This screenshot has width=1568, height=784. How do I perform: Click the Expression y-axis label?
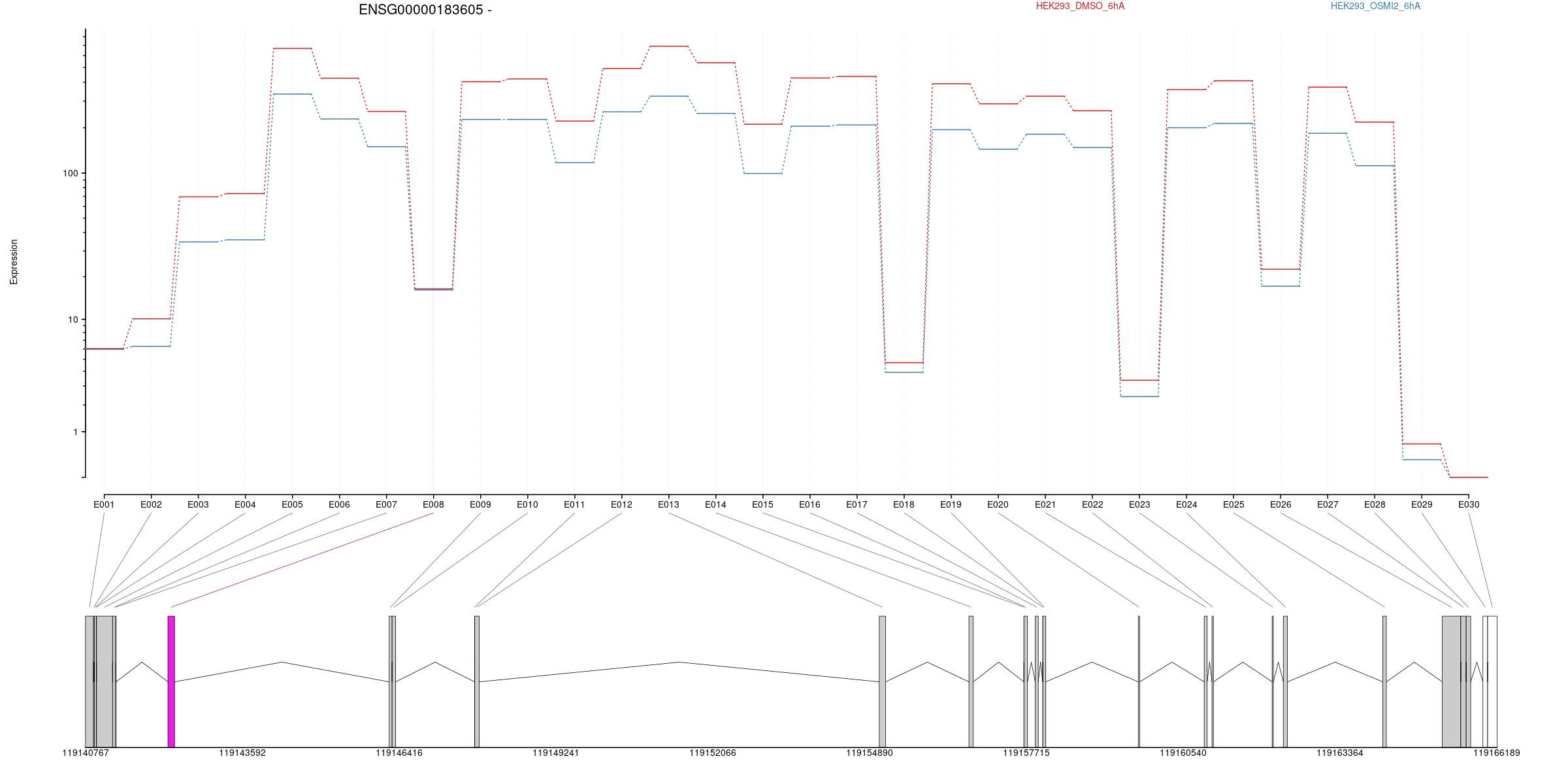point(14,262)
